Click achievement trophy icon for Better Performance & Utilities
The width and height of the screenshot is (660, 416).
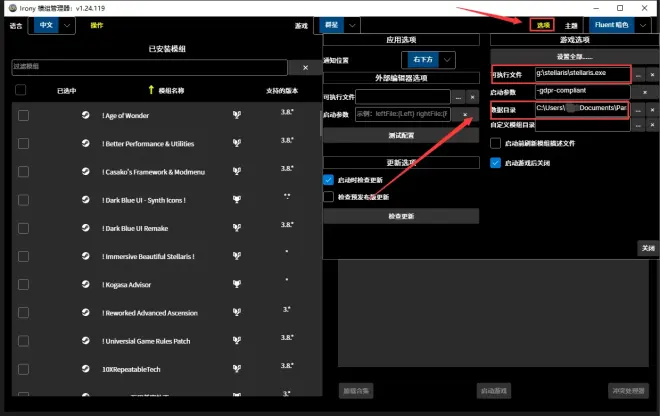coord(237,143)
